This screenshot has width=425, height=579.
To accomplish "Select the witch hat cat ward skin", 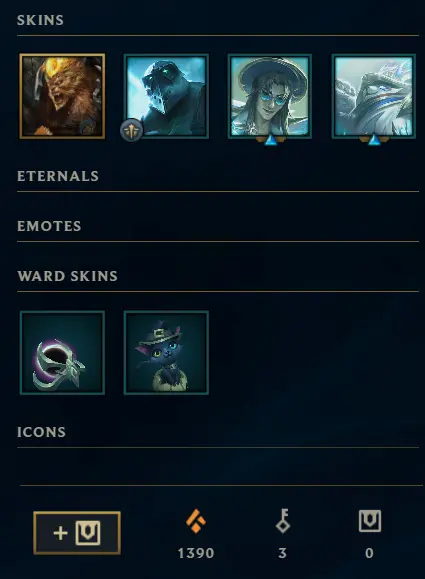I will point(167,353).
